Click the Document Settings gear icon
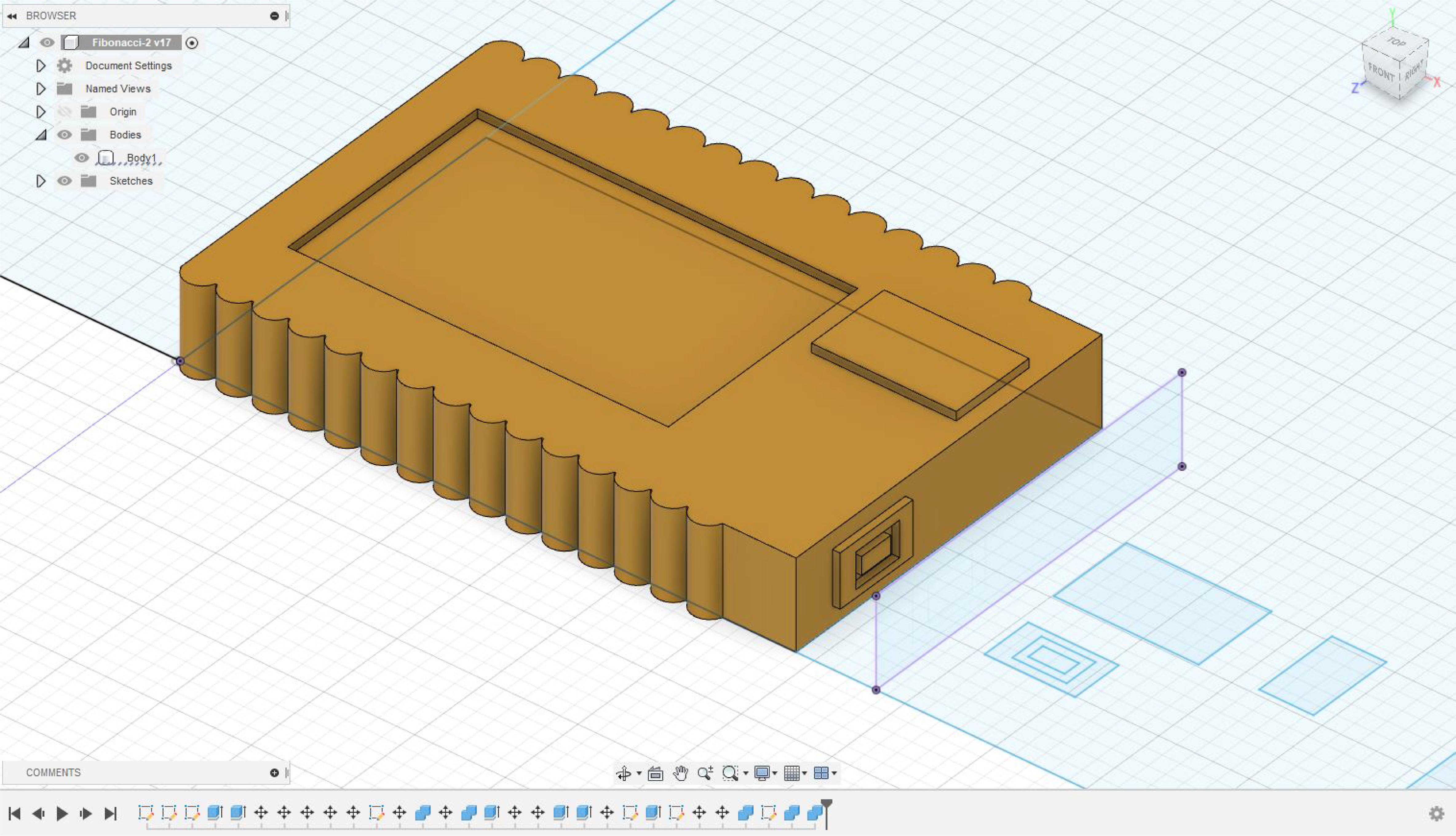Screen dimensions: 1456x836 tap(64, 65)
